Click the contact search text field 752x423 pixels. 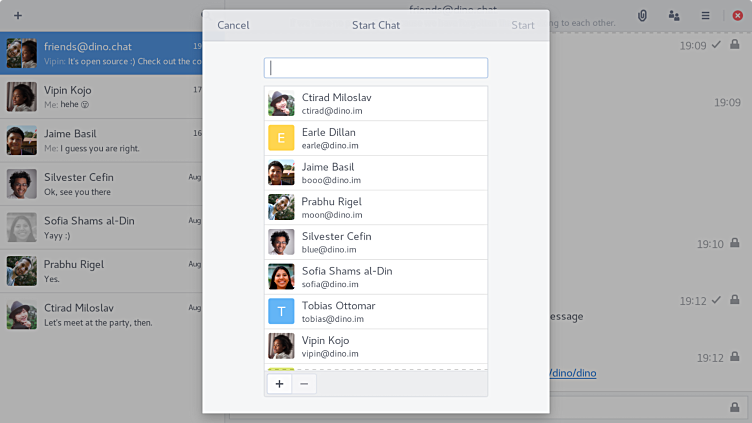coord(376,68)
